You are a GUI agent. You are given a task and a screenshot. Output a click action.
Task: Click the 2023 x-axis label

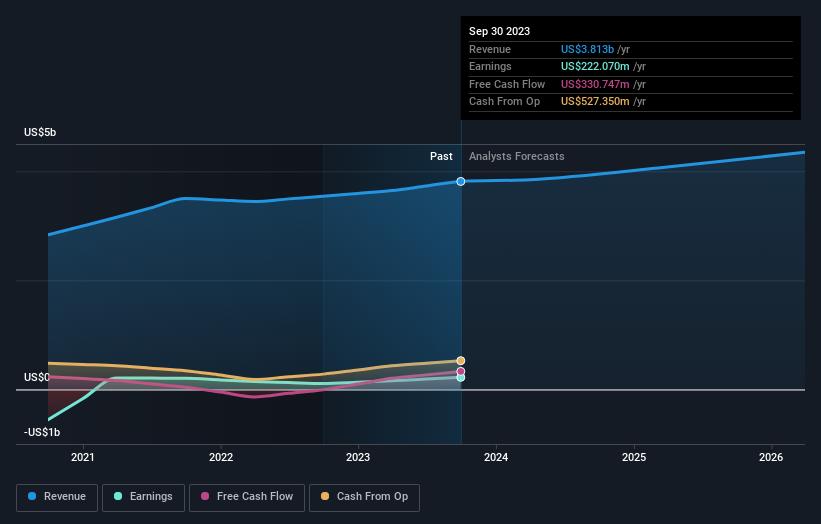[x=358, y=457]
